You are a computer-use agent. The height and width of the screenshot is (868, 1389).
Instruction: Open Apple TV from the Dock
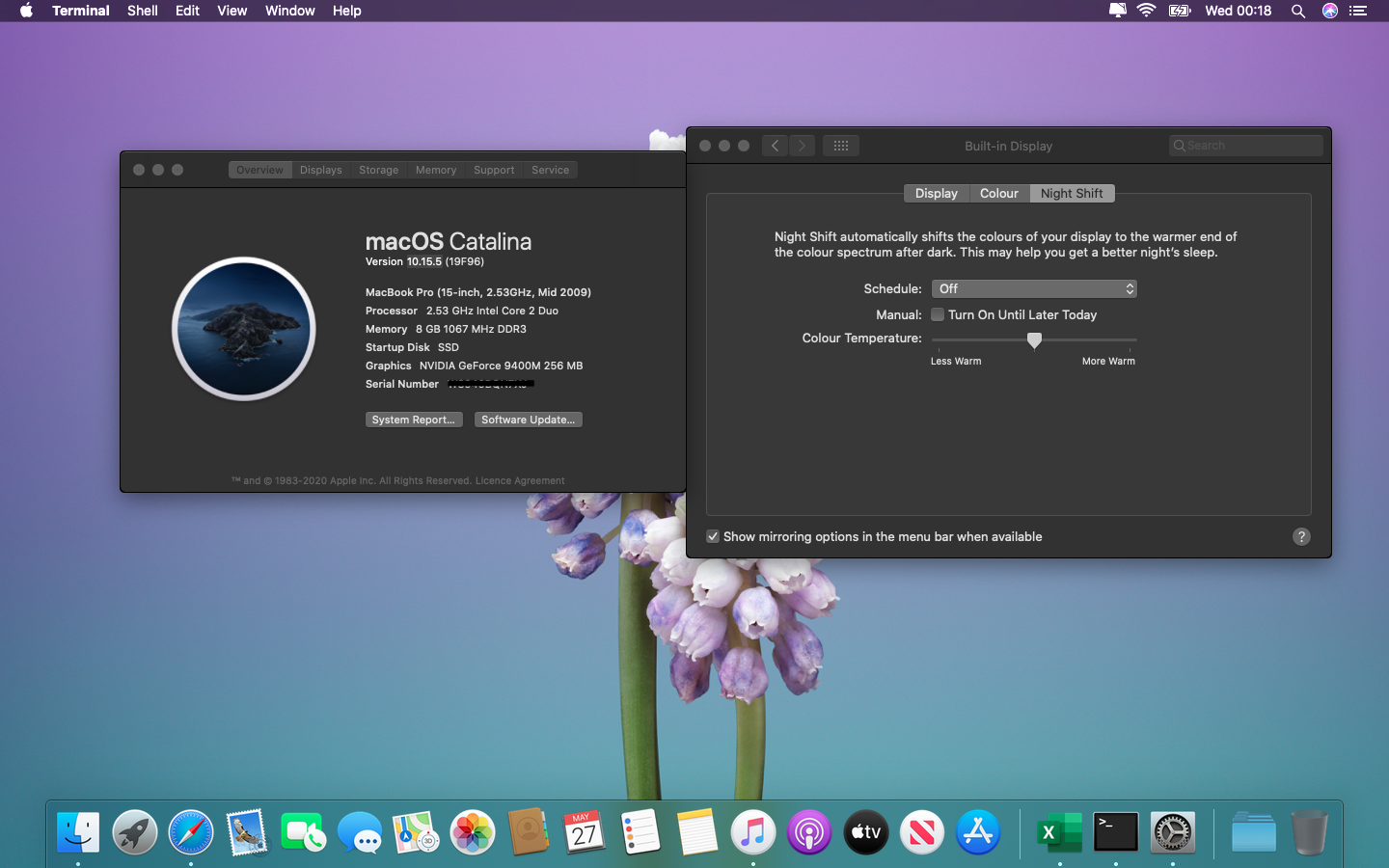[x=866, y=832]
